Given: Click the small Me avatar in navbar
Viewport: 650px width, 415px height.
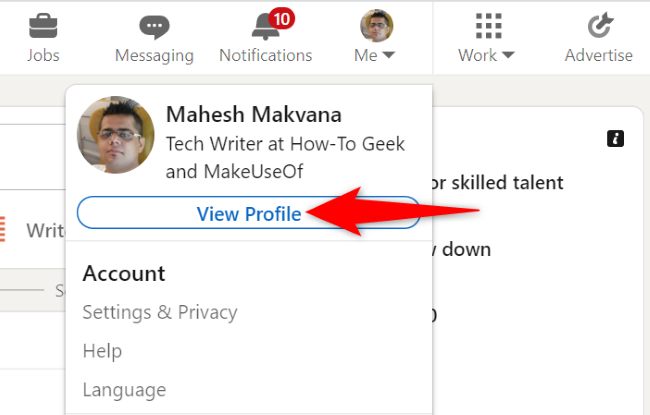Looking at the screenshot, I should [376, 25].
